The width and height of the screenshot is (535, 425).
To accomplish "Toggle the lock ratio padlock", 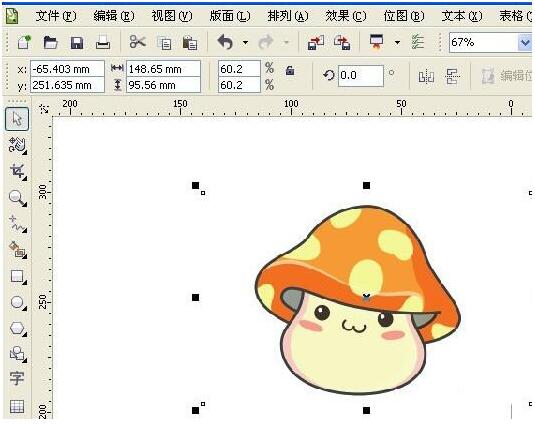I will 290,70.
